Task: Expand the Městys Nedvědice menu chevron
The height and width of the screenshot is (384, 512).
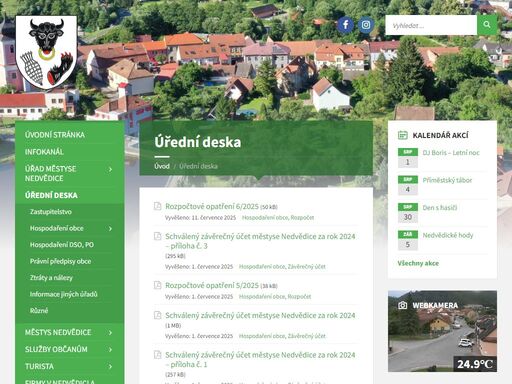Action: point(110,333)
